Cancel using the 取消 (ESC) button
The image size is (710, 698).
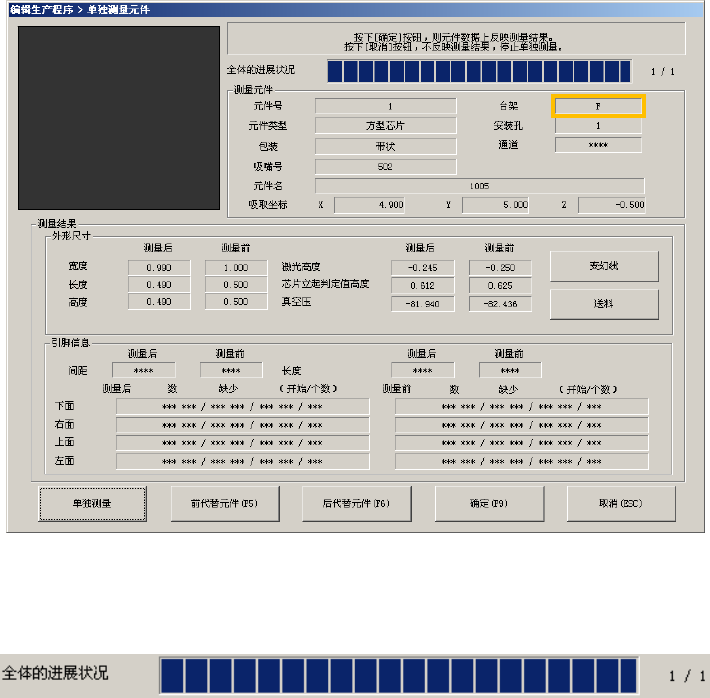pyautogui.click(x=621, y=504)
